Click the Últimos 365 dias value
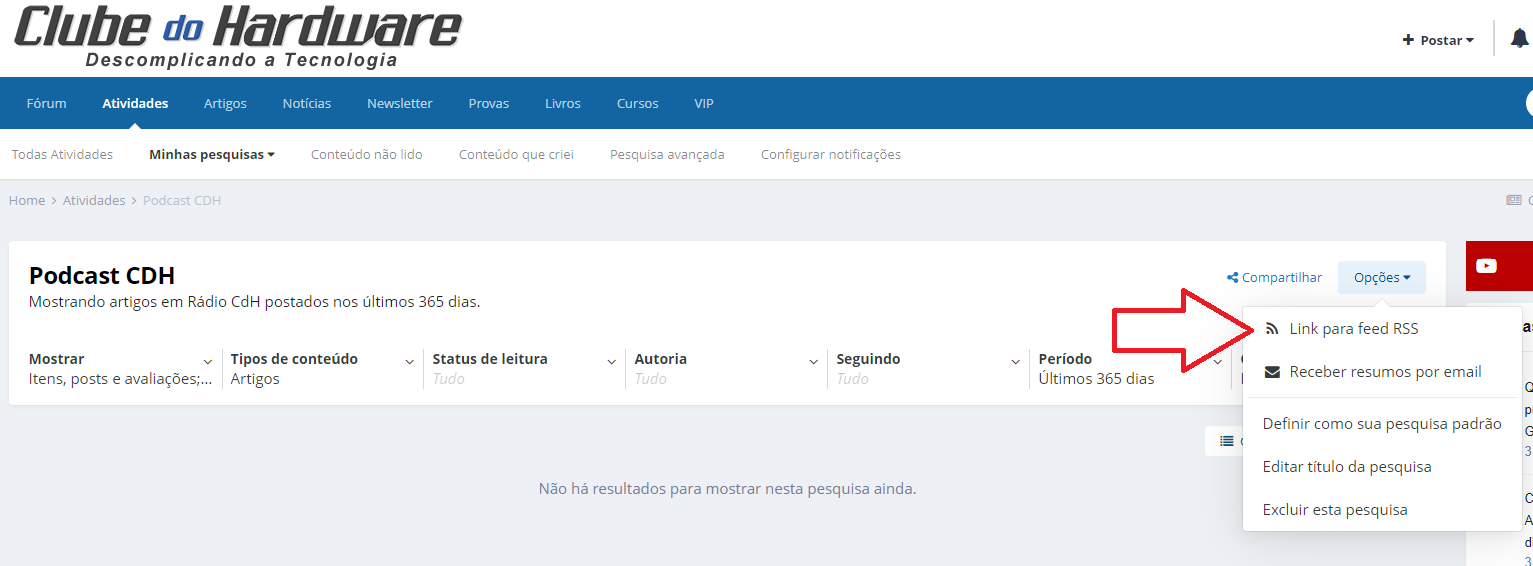This screenshot has width=1533, height=566. coord(1096,379)
